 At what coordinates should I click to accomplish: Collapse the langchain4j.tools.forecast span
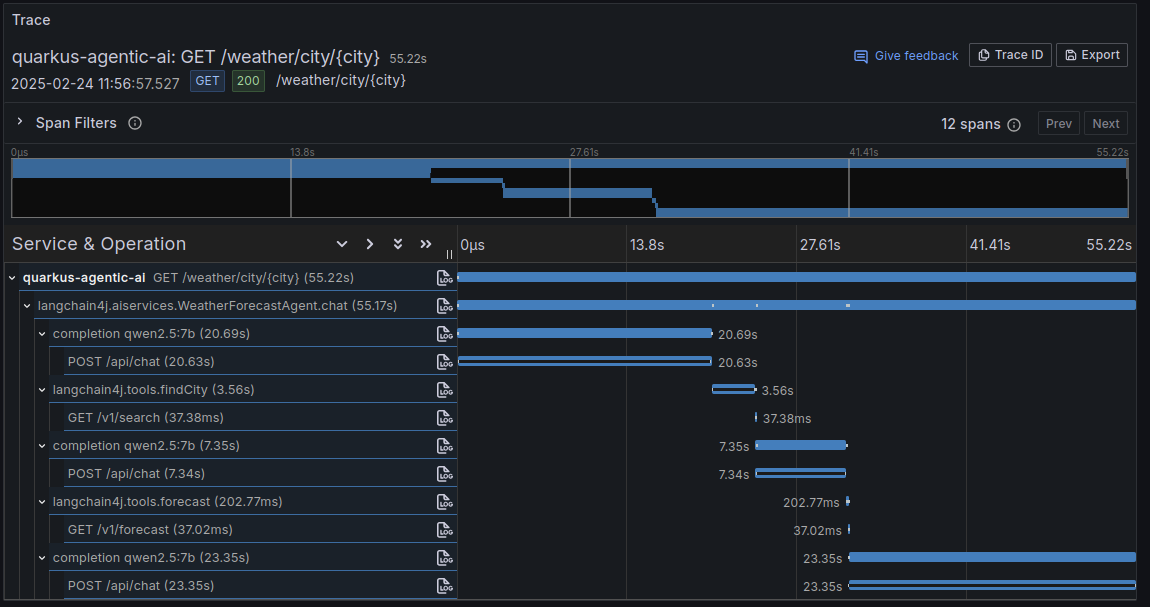click(42, 502)
